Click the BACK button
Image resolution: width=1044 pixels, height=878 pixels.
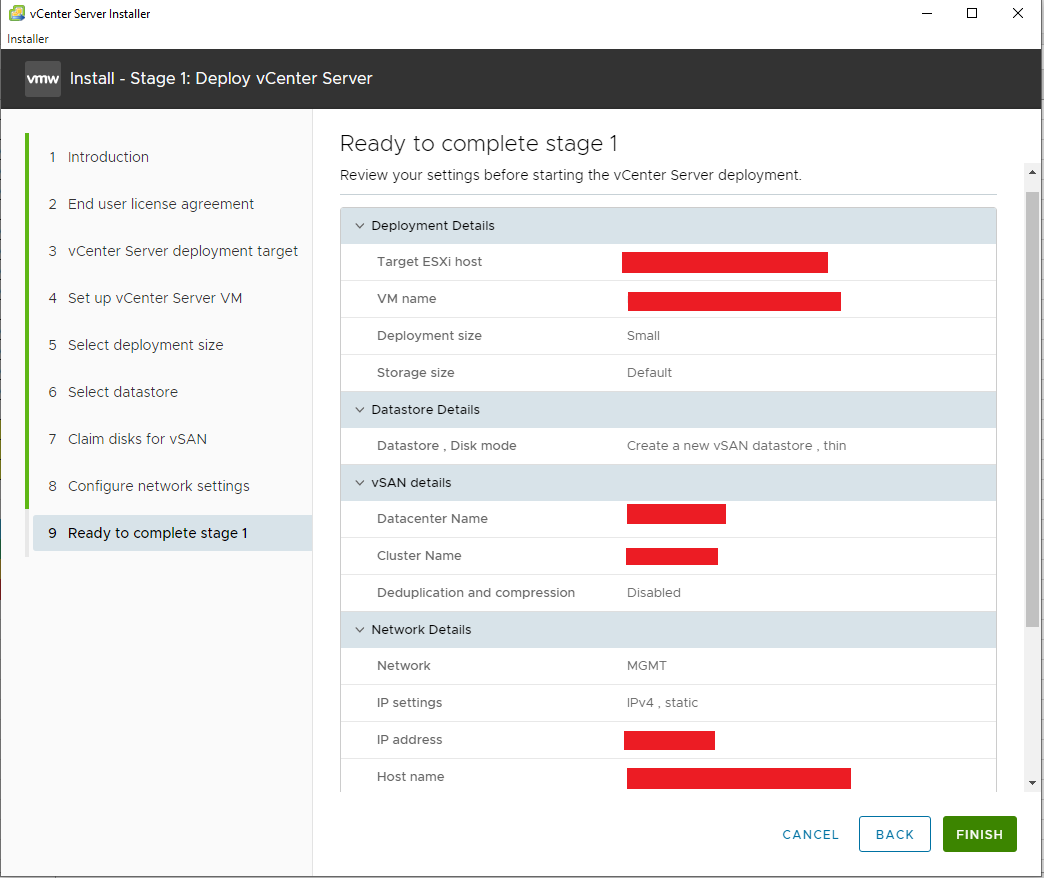point(895,834)
